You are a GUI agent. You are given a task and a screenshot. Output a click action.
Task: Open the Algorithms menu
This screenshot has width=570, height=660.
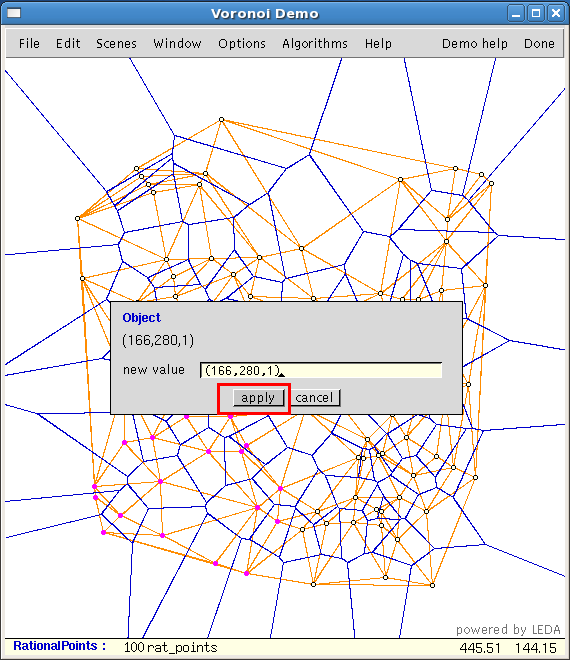(315, 44)
